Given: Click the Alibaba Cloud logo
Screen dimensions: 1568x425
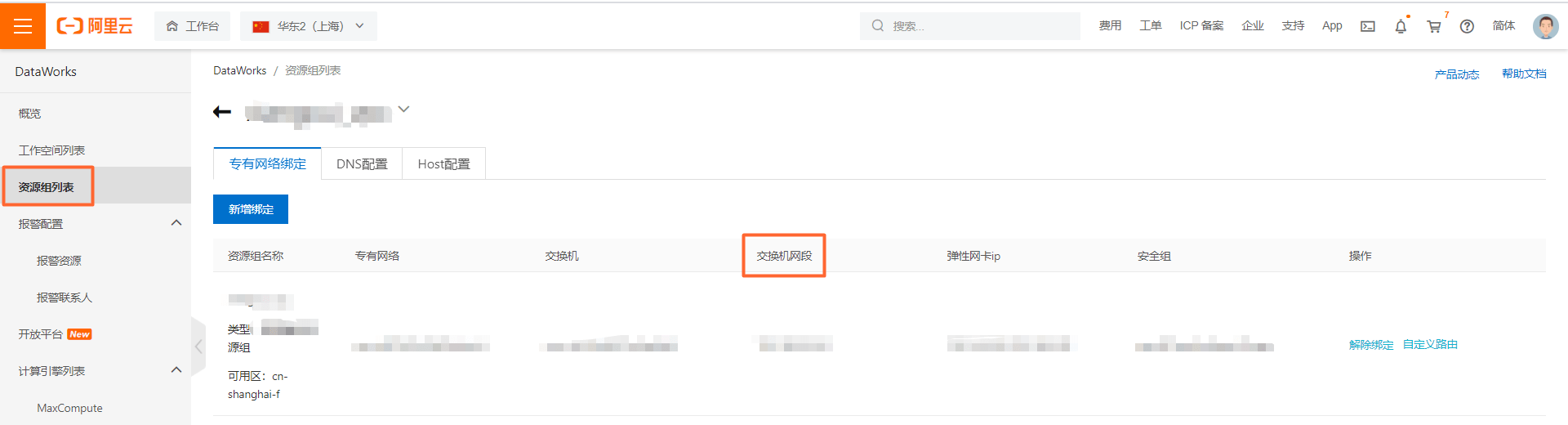Looking at the screenshot, I should pos(95,26).
